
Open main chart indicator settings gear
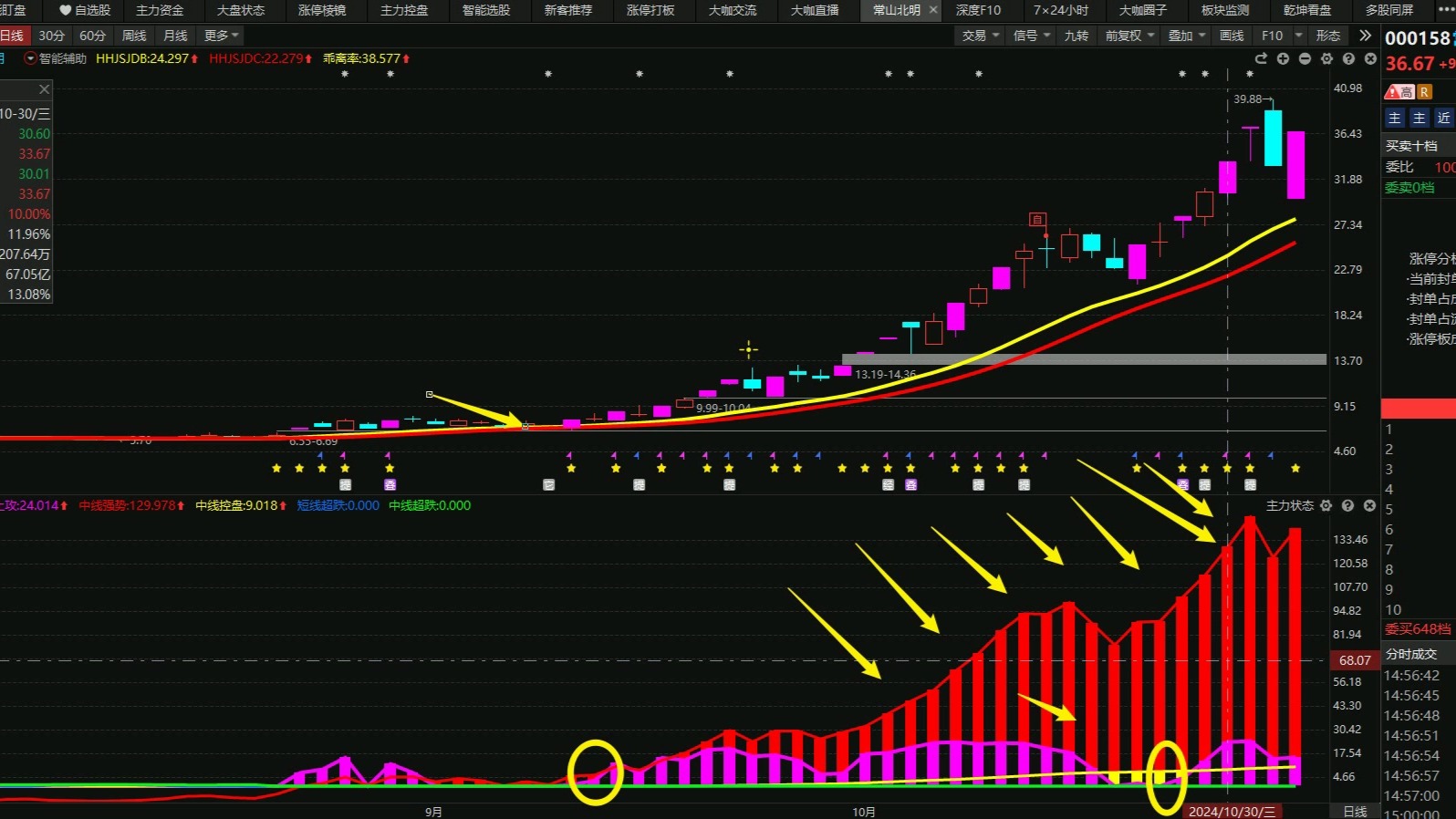1326,58
